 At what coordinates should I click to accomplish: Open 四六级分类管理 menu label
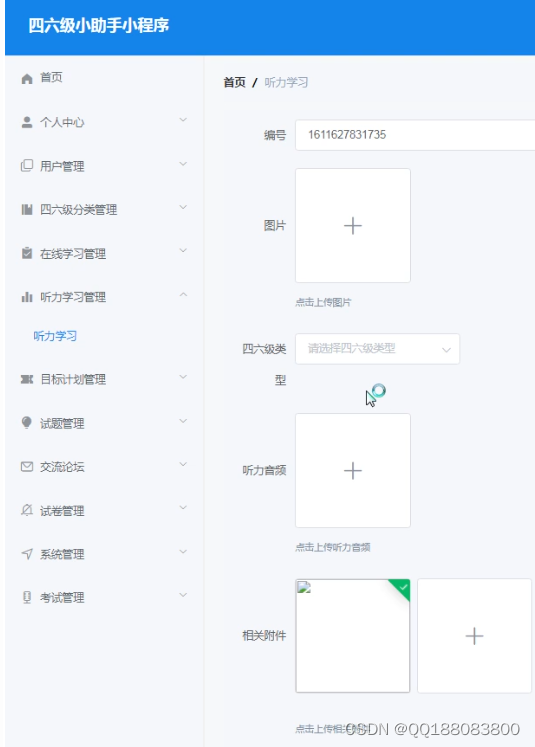click(79, 210)
